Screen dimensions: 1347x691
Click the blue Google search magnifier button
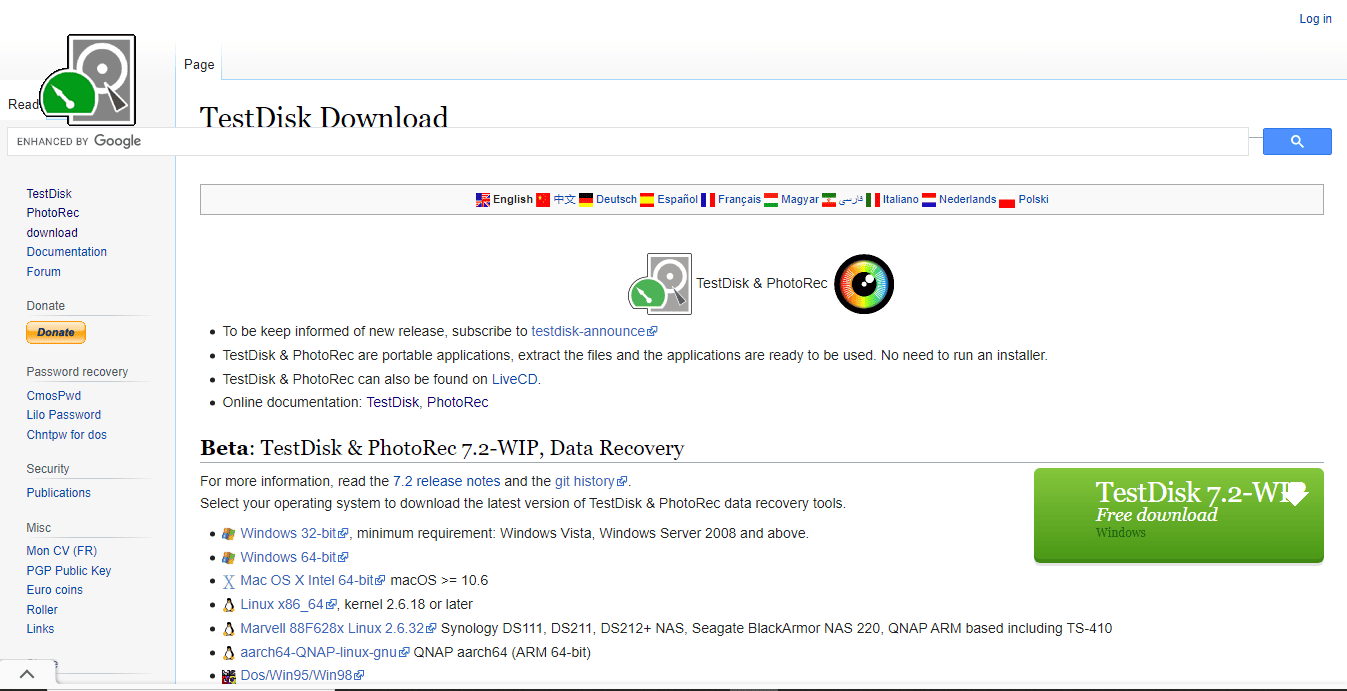(1297, 142)
